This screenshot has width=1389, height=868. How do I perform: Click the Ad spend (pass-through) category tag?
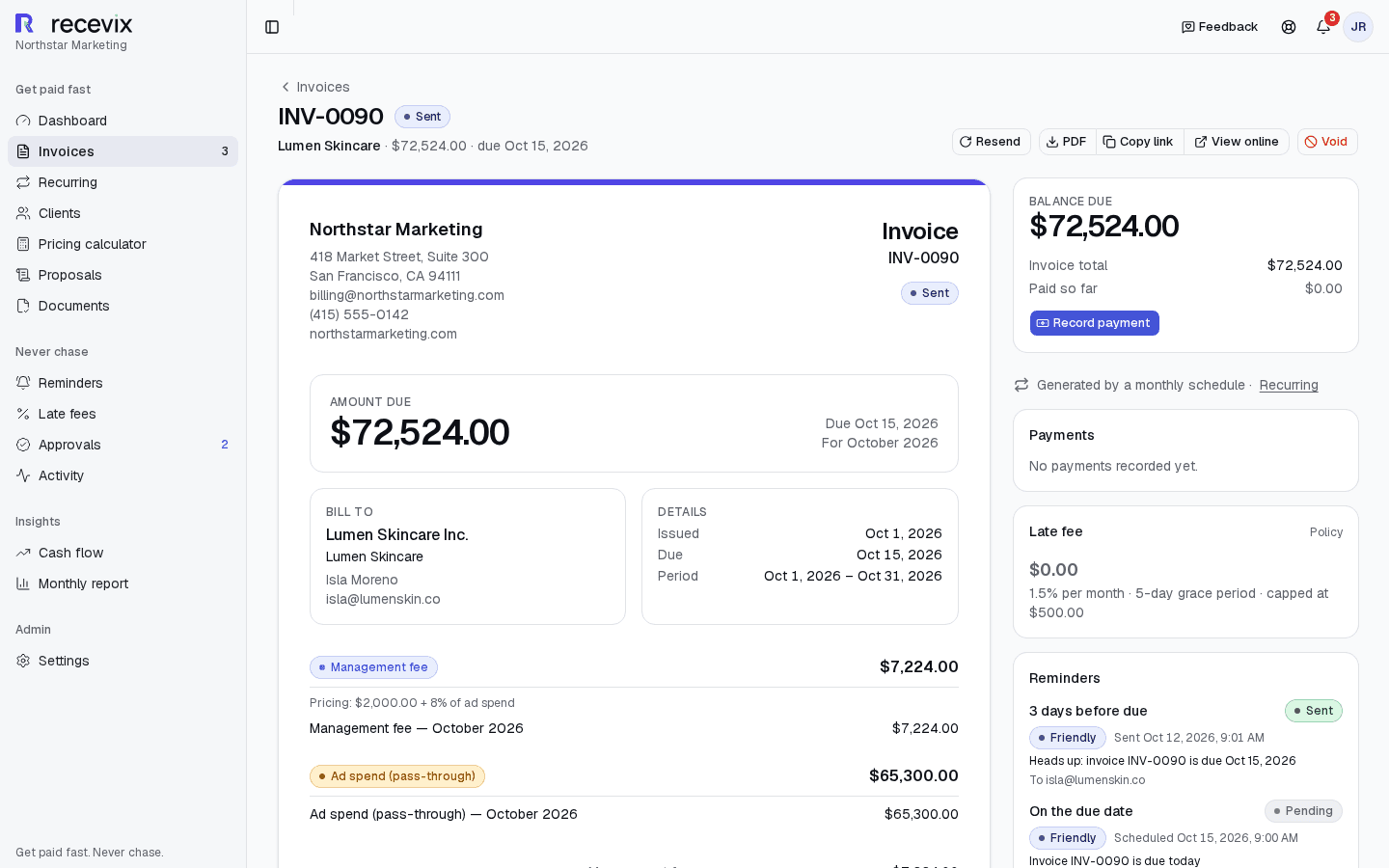397,776
